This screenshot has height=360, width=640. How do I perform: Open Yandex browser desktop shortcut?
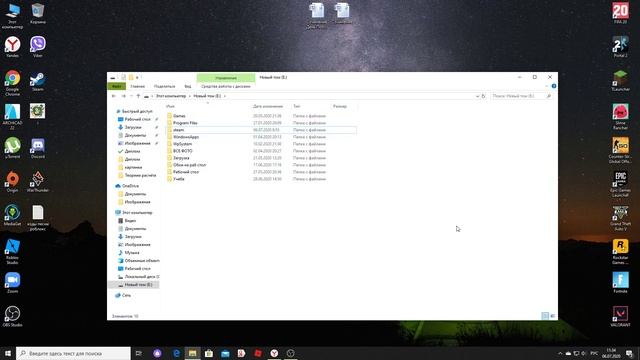click(12, 46)
